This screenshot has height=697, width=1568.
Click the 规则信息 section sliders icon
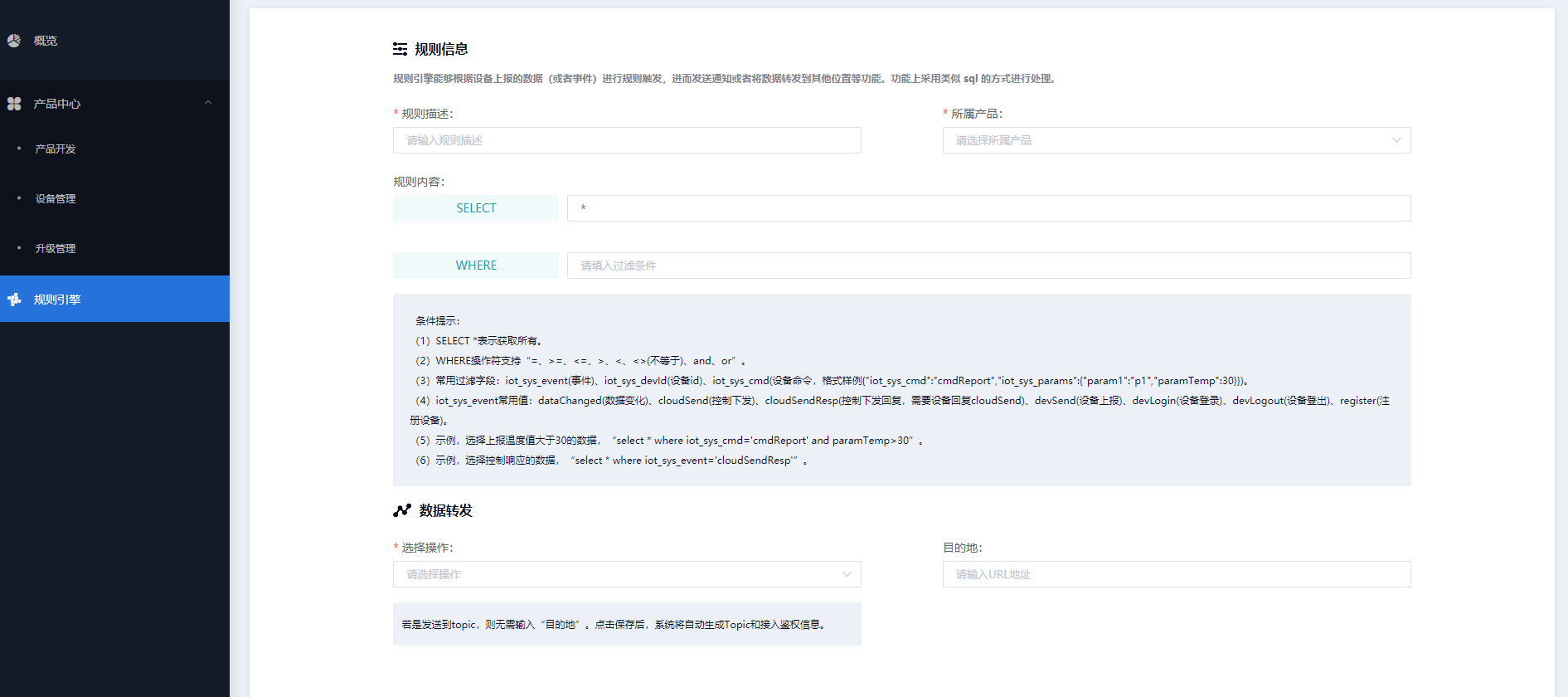pos(400,49)
